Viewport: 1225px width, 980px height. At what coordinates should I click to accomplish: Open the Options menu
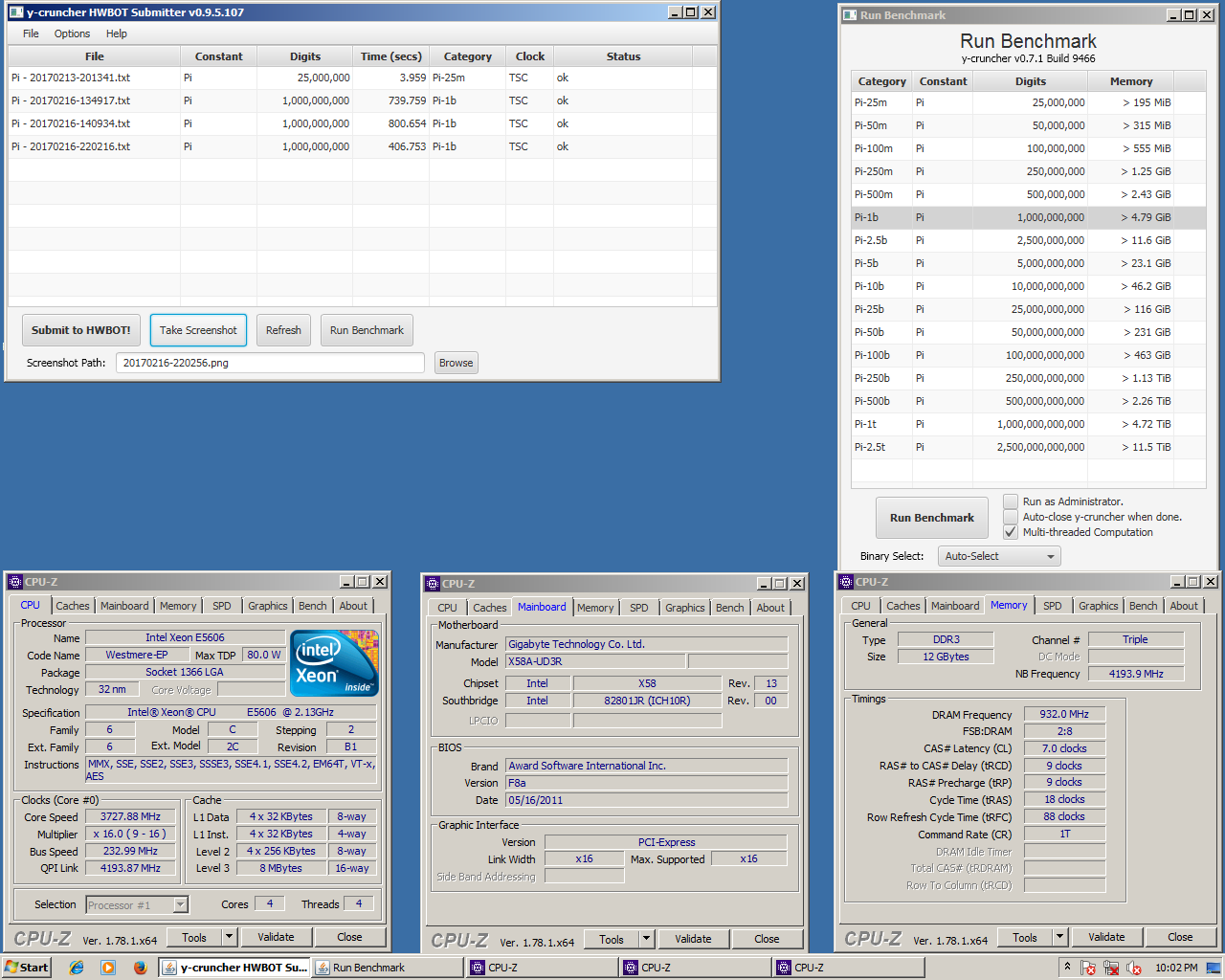point(72,33)
